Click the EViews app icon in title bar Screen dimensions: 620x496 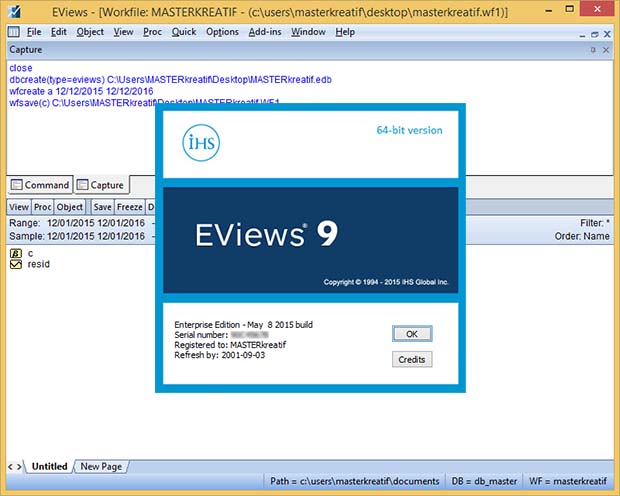(14, 11)
